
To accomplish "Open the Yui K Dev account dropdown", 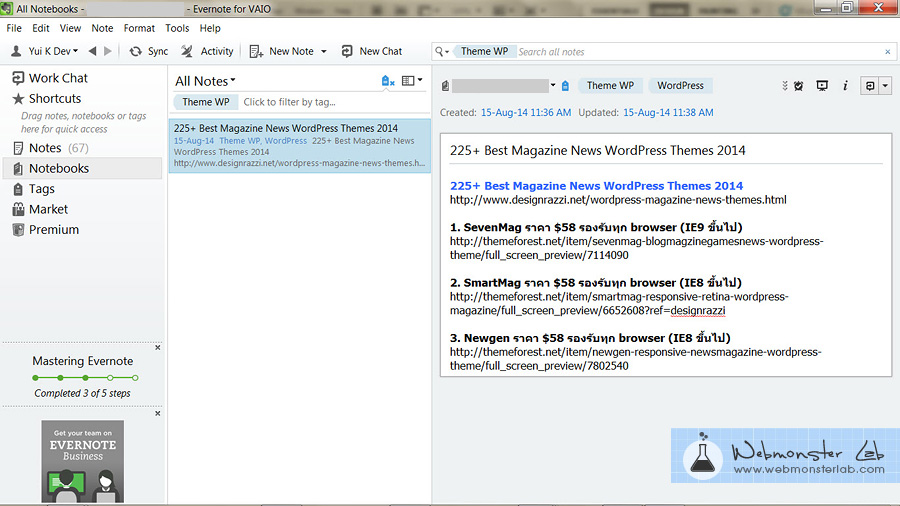I will tap(45, 51).
